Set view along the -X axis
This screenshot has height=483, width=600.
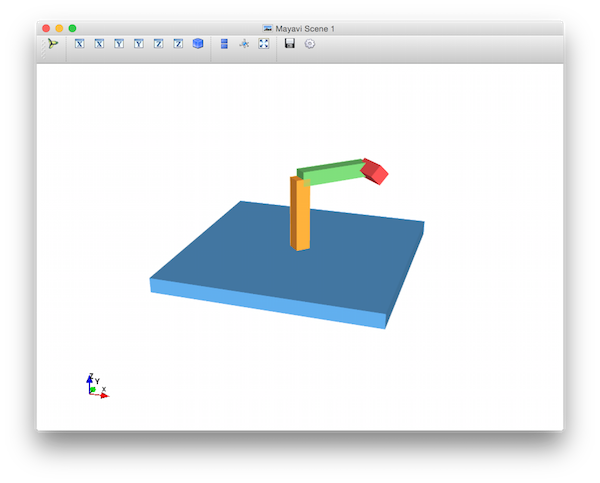point(79,44)
